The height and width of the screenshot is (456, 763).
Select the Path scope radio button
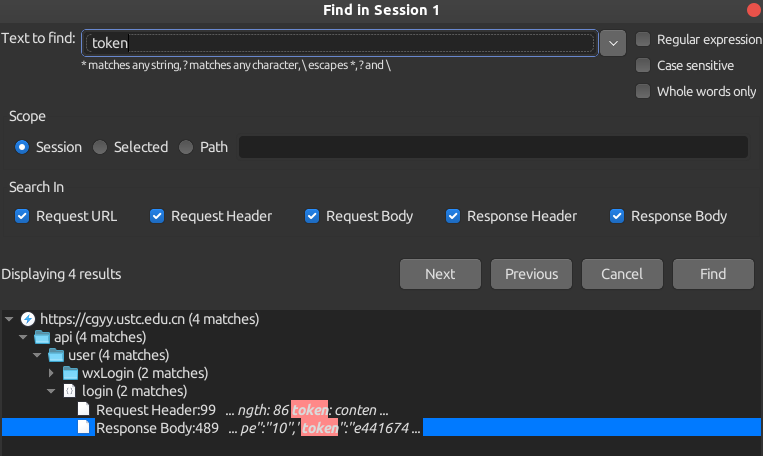(186, 147)
